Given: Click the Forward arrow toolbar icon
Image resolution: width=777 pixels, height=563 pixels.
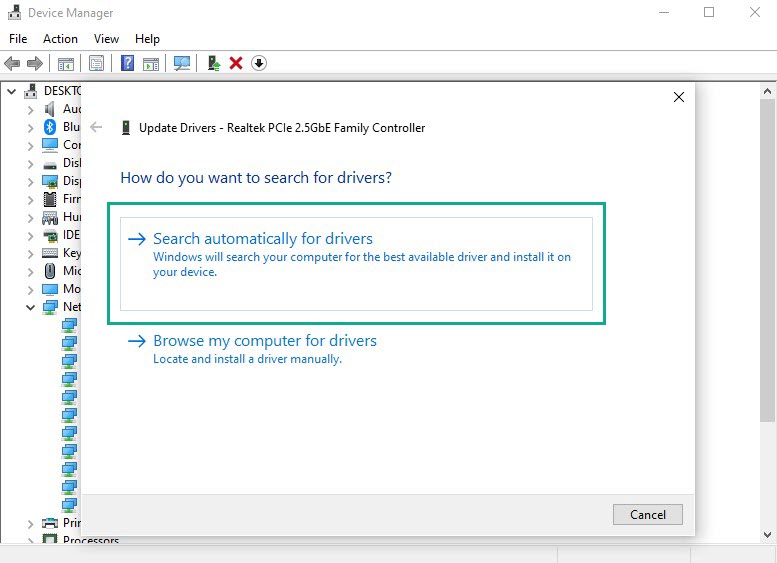Looking at the screenshot, I should pos(35,63).
